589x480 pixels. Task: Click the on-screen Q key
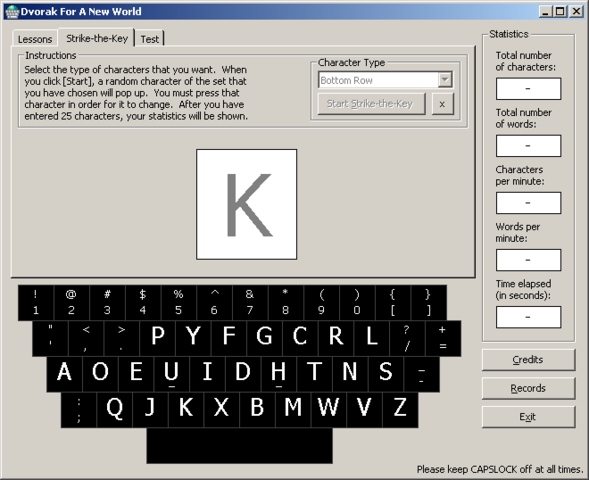115,409
